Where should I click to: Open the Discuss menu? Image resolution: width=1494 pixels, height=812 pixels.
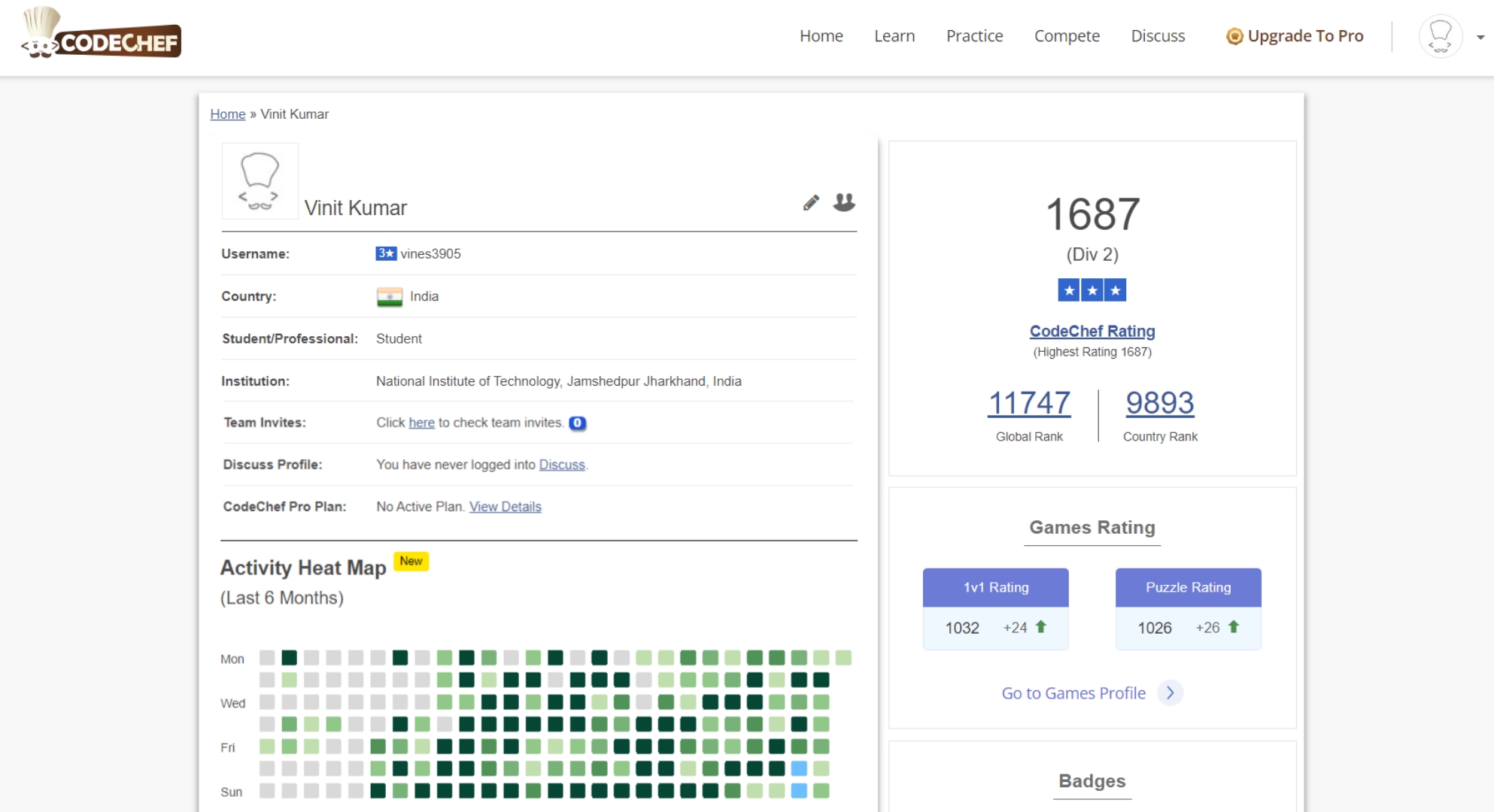pyautogui.click(x=1158, y=35)
